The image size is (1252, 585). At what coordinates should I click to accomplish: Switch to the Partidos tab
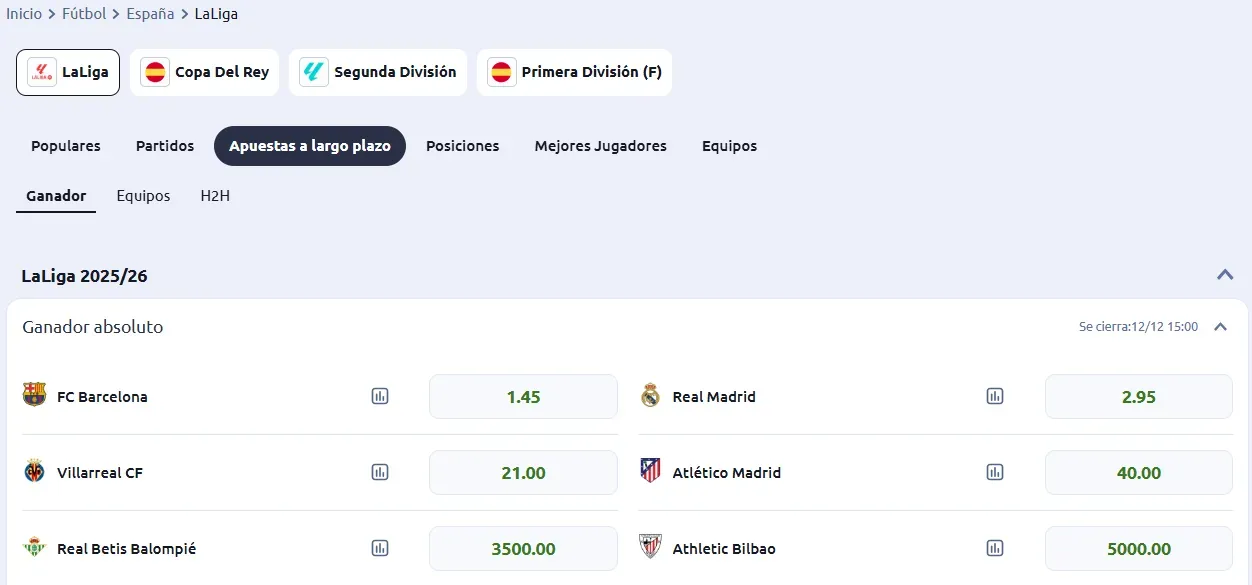point(165,146)
